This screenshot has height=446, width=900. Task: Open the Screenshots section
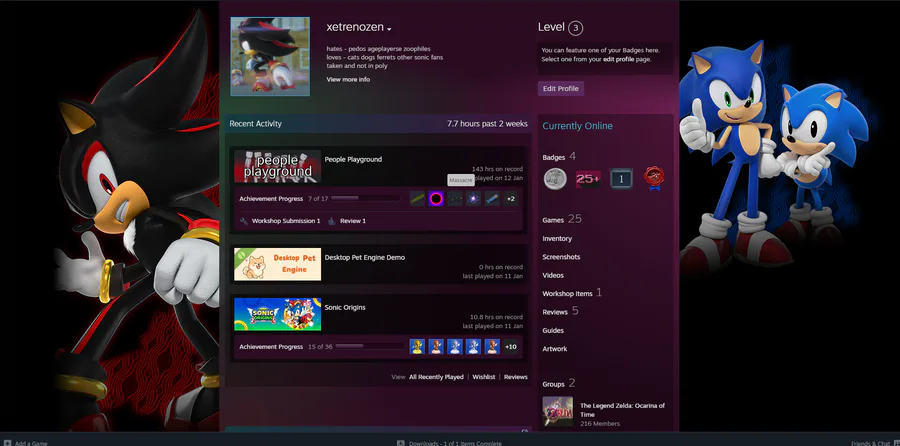click(561, 257)
